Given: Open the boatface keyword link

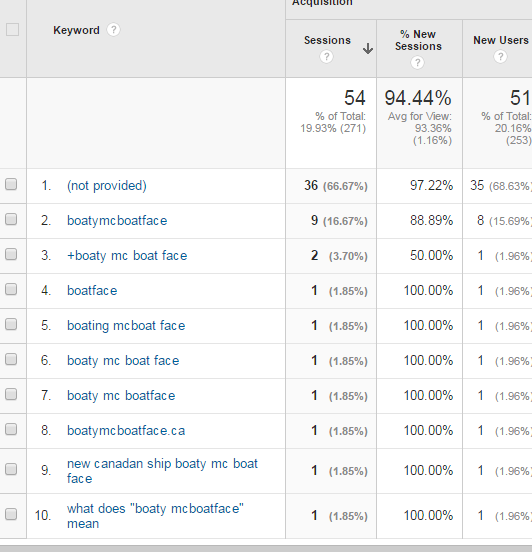Looking at the screenshot, I should point(92,291).
